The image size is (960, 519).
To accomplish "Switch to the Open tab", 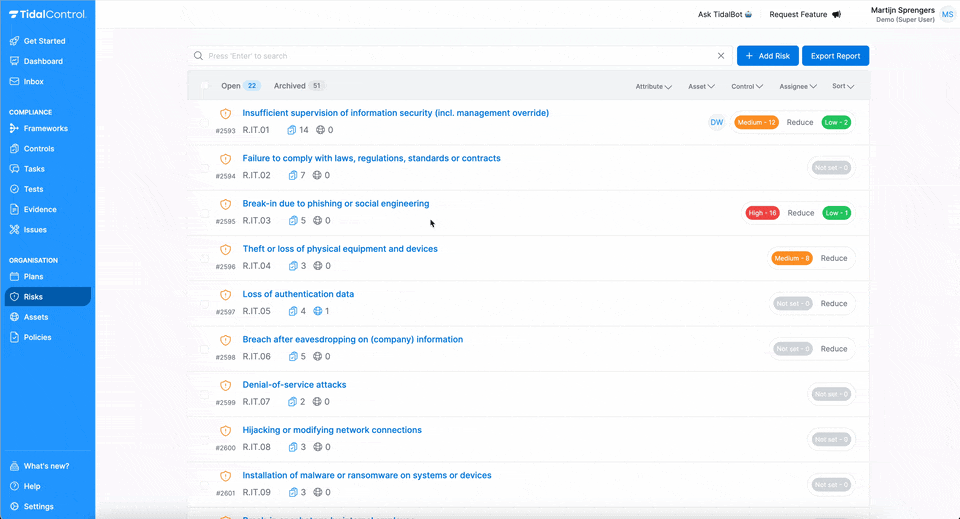I will (x=241, y=86).
